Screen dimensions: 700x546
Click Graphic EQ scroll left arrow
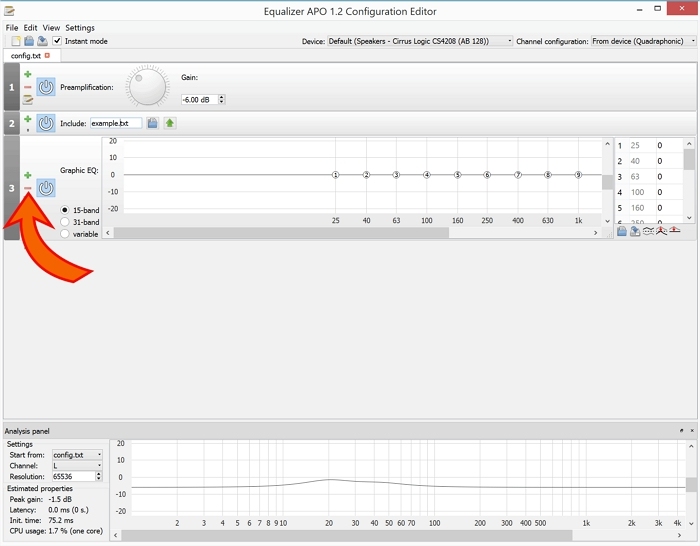(108, 233)
